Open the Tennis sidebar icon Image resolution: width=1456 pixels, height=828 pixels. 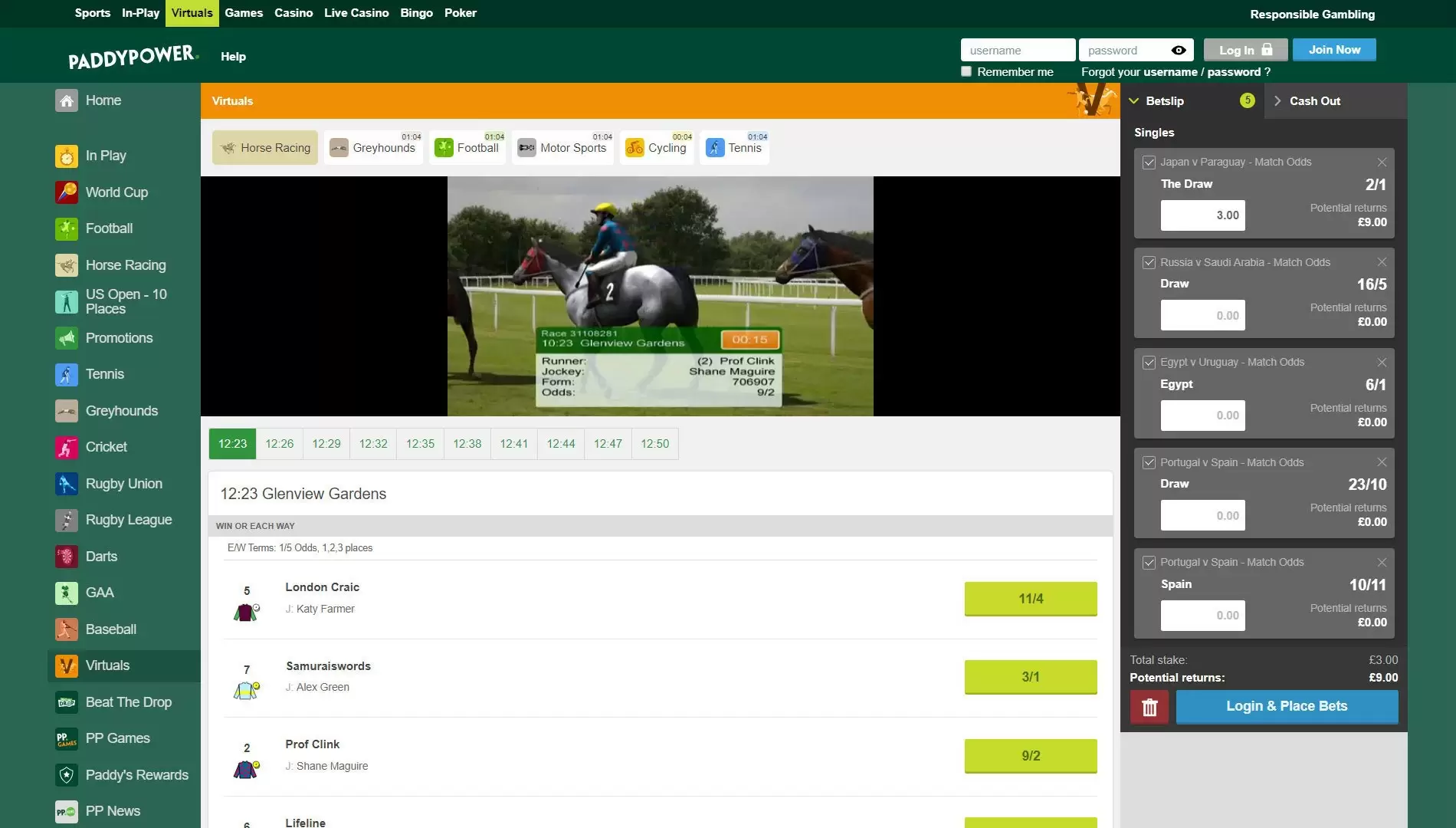[x=67, y=374]
